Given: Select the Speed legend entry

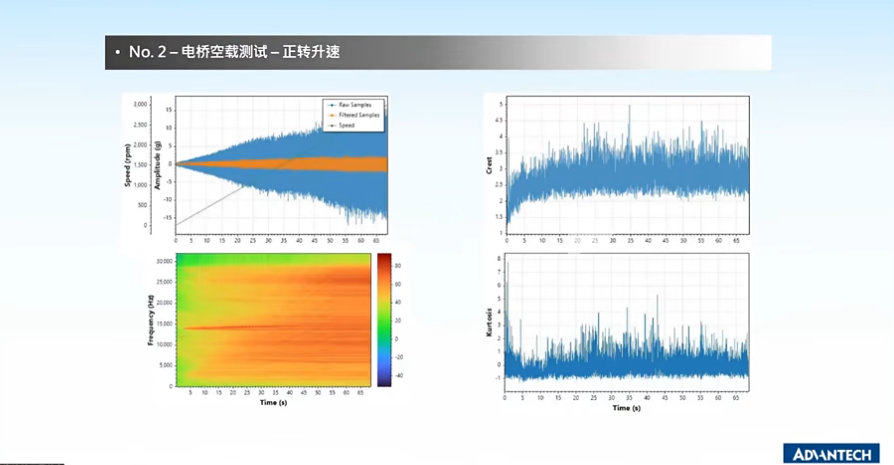Looking at the screenshot, I should tap(342, 125).
